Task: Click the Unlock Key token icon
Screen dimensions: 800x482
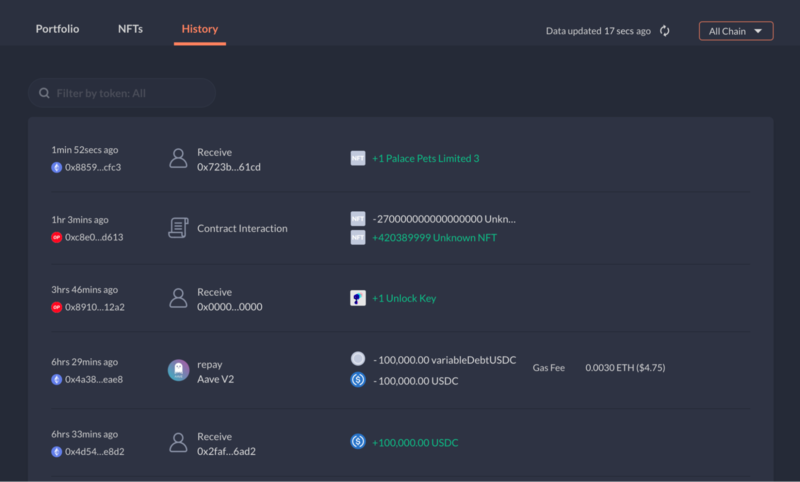Action: coord(358,298)
